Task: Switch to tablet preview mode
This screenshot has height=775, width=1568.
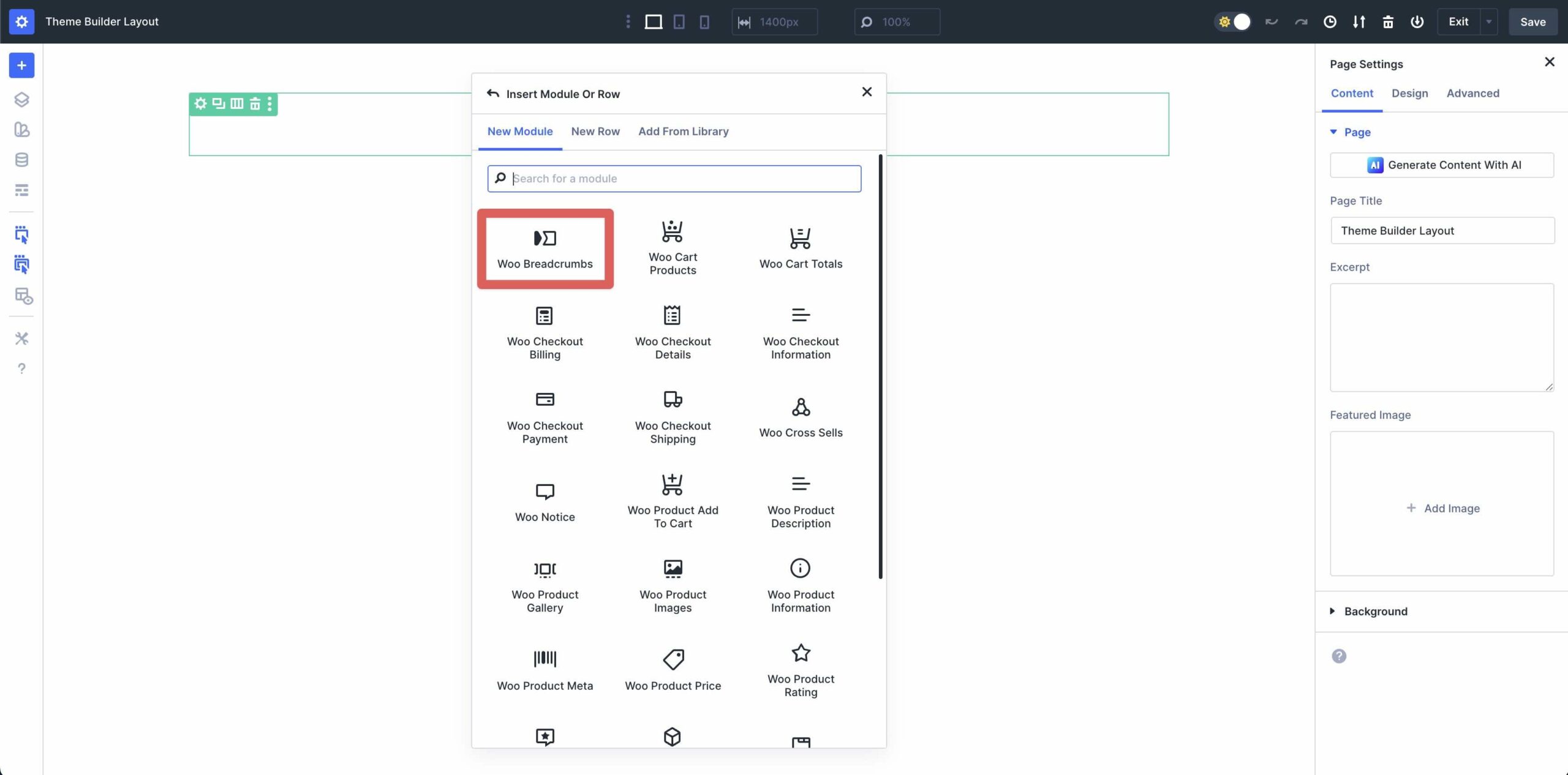Action: (x=679, y=21)
